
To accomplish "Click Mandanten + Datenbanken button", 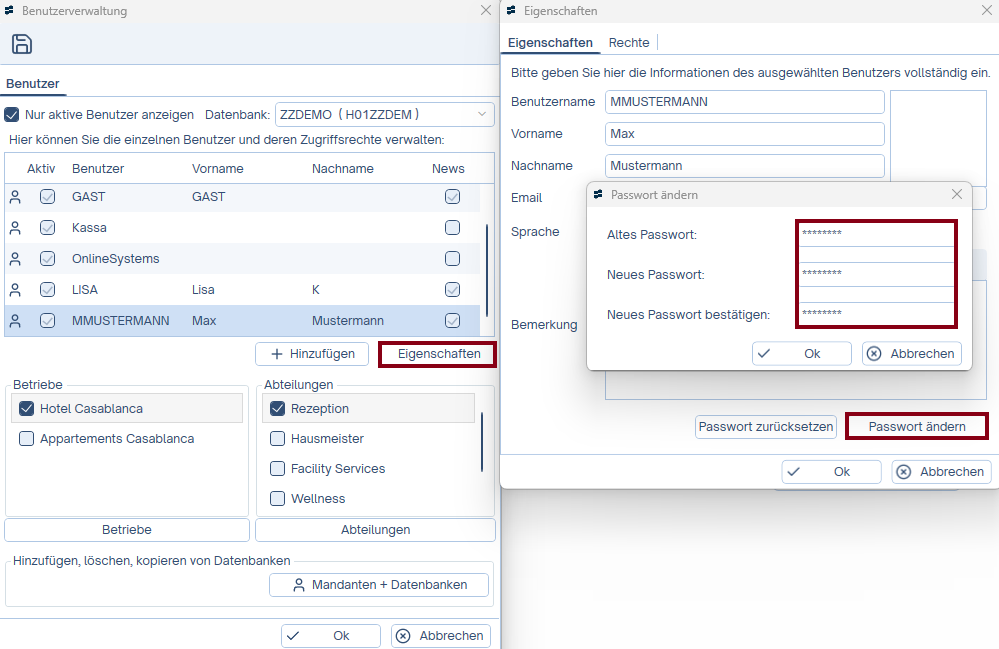I will pyautogui.click(x=379, y=585).
